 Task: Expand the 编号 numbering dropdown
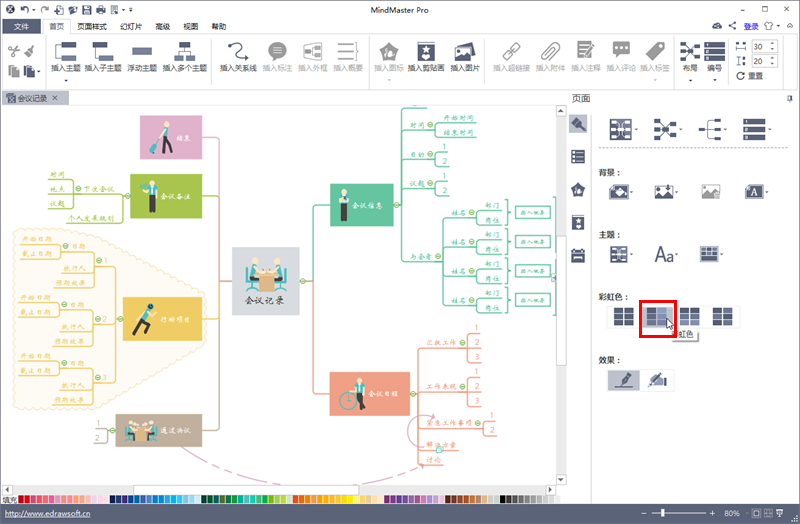pos(714,80)
